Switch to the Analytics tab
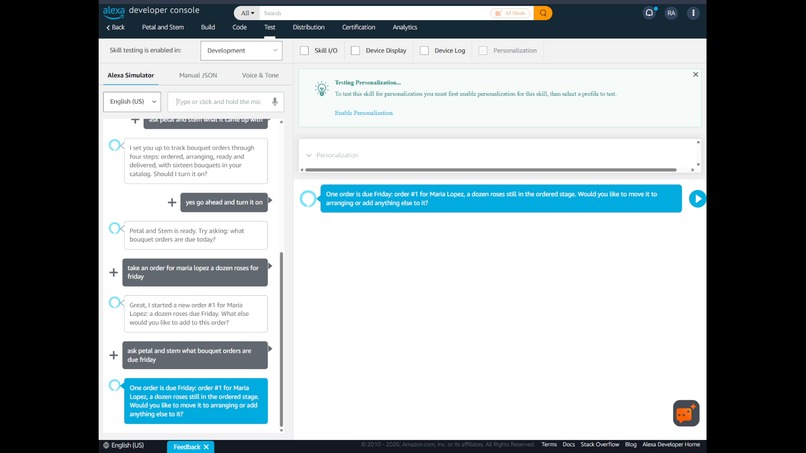Screen dimensions: 806x453 click(x=405, y=27)
